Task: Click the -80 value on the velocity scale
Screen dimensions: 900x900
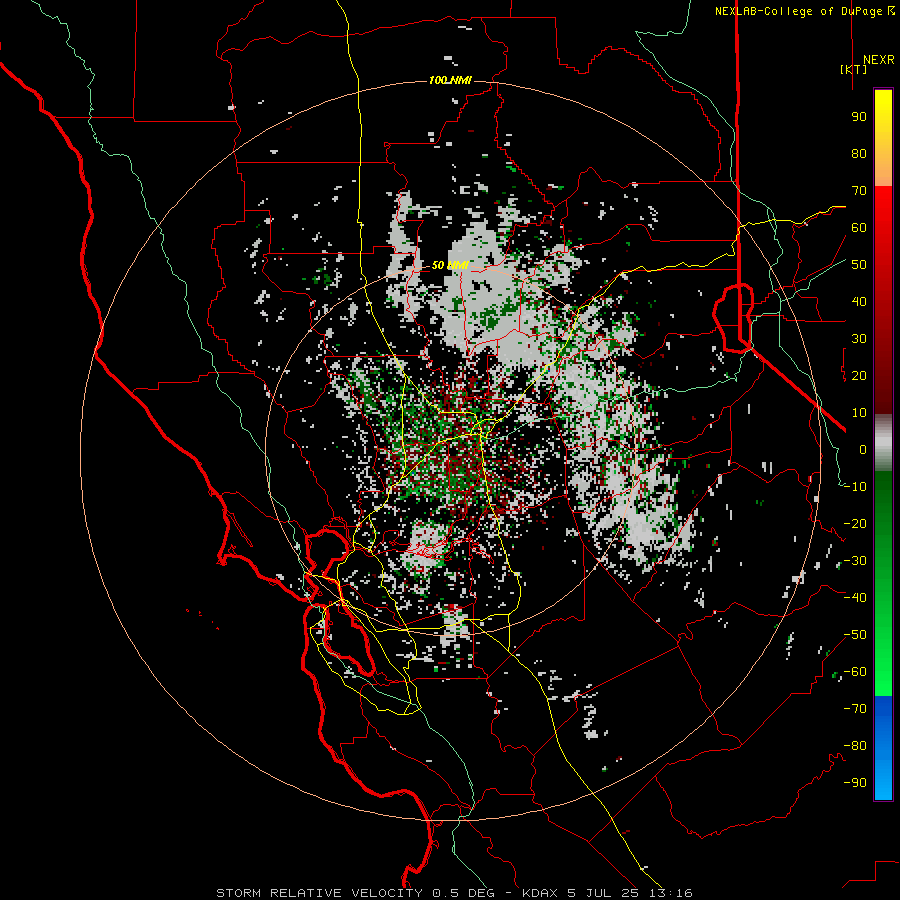Action: click(855, 746)
